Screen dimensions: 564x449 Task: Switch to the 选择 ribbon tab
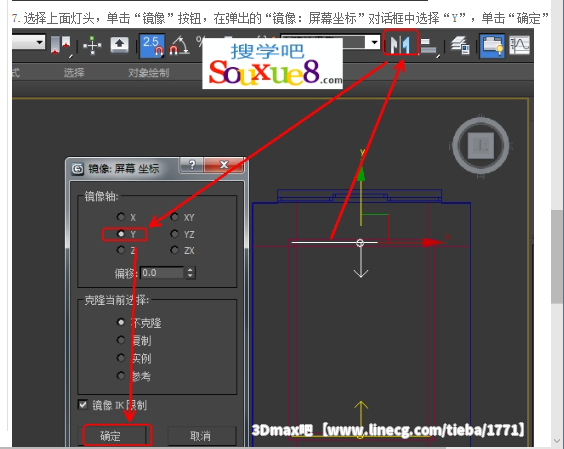(x=74, y=73)
